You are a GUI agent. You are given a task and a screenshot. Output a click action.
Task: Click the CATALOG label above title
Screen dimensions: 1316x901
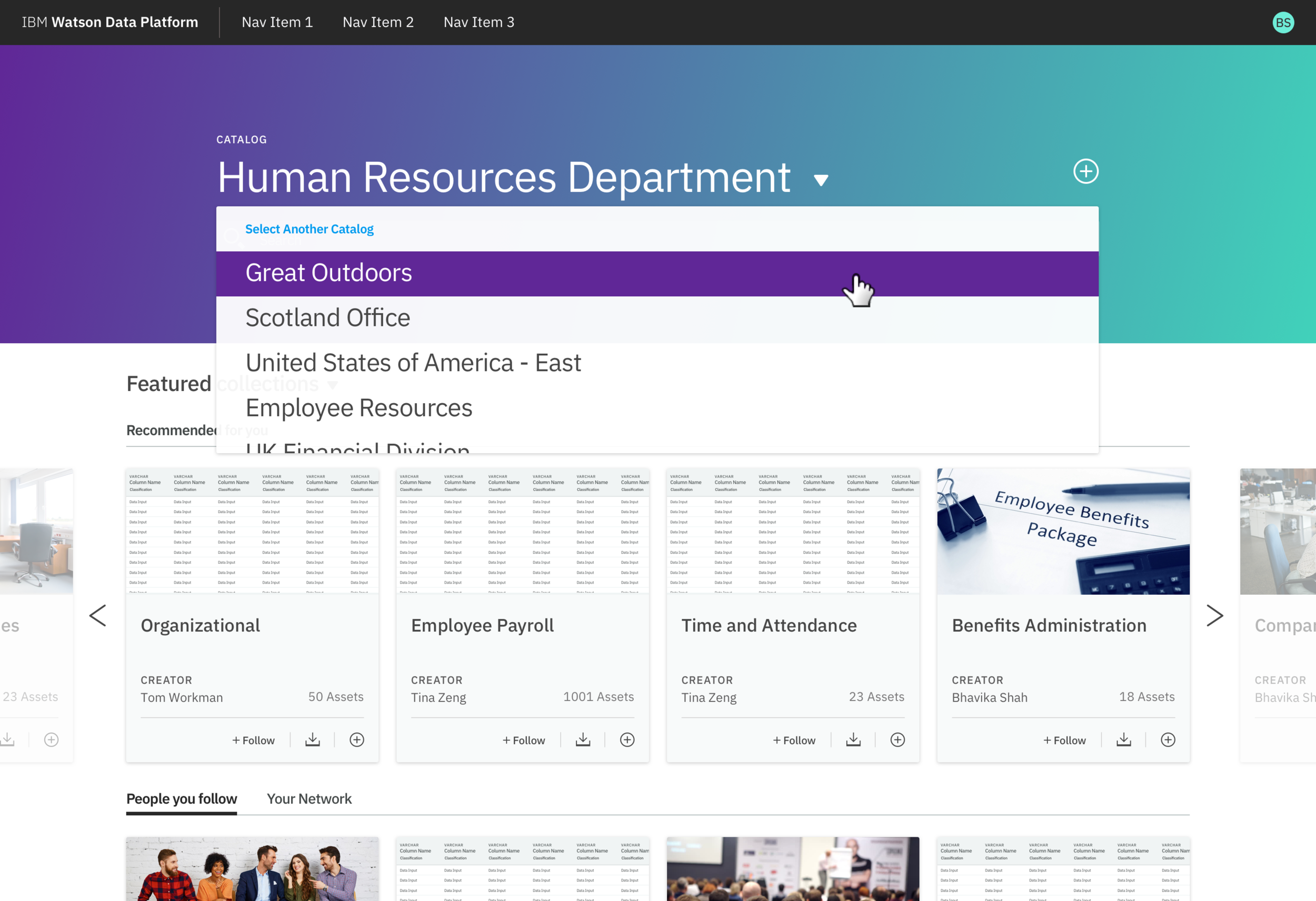pos(241,139)
